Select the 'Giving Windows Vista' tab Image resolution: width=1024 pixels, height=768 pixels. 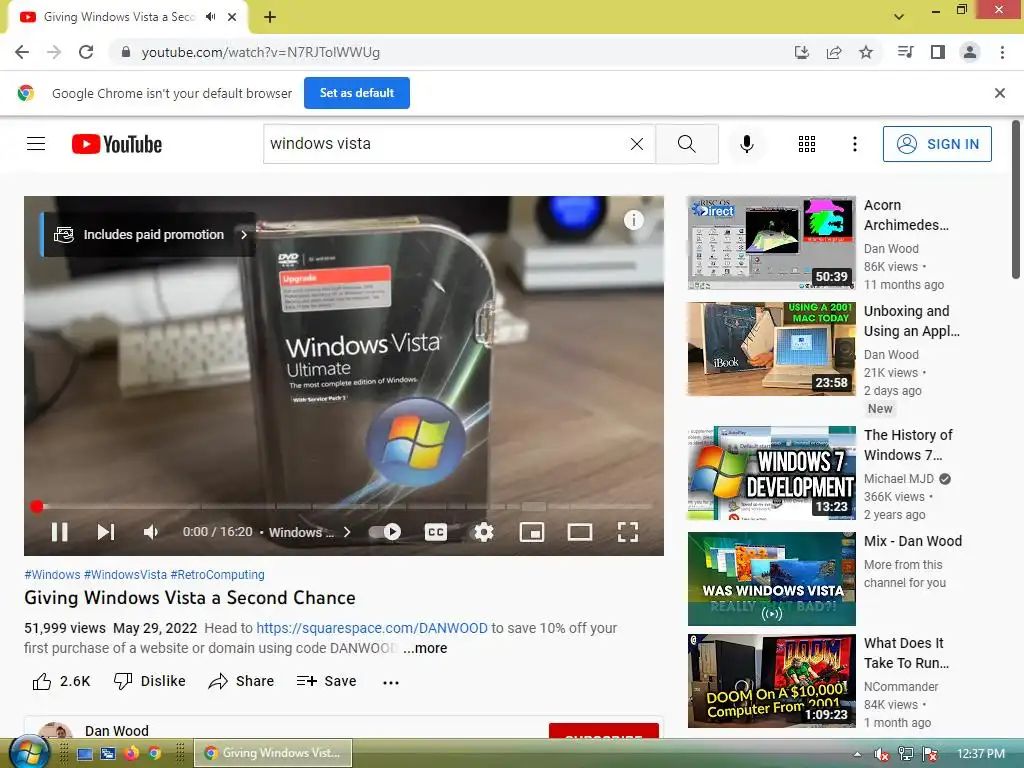point(127,17)
